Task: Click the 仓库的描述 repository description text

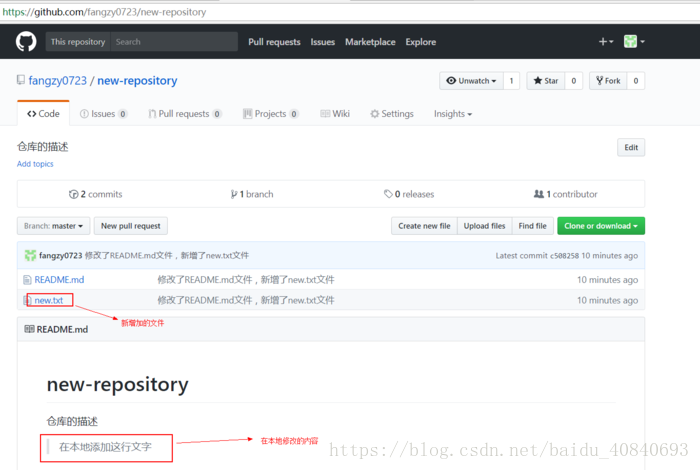Action: click(x=42, y=147)
